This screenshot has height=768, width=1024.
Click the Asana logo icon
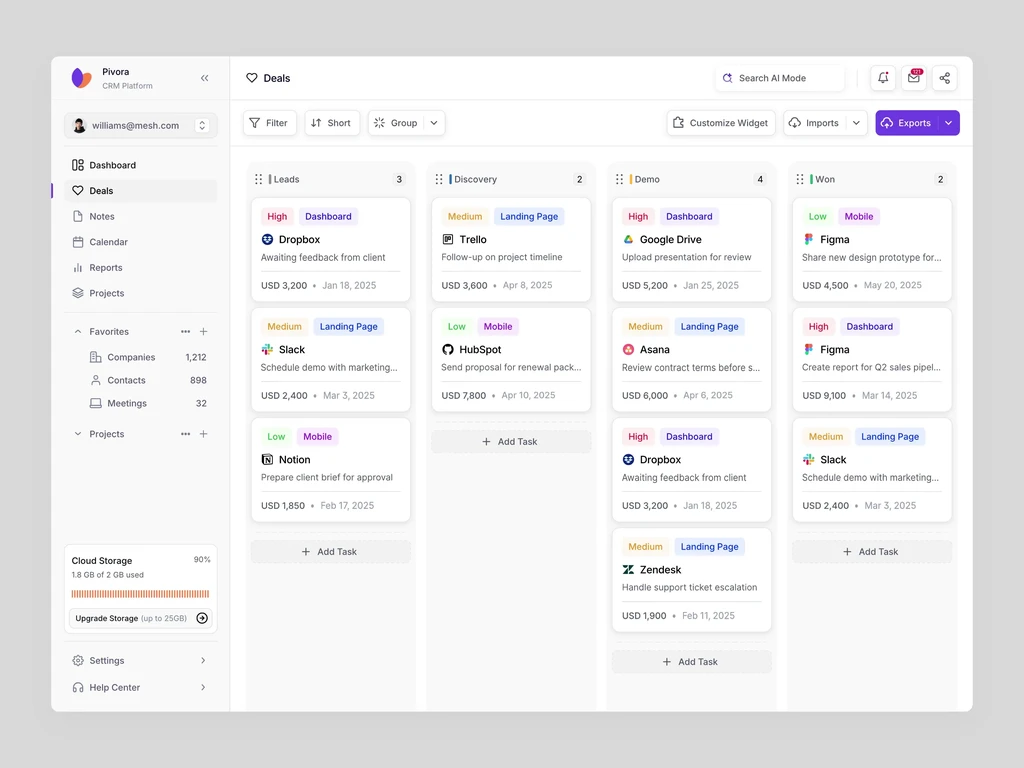coord(628,349)
